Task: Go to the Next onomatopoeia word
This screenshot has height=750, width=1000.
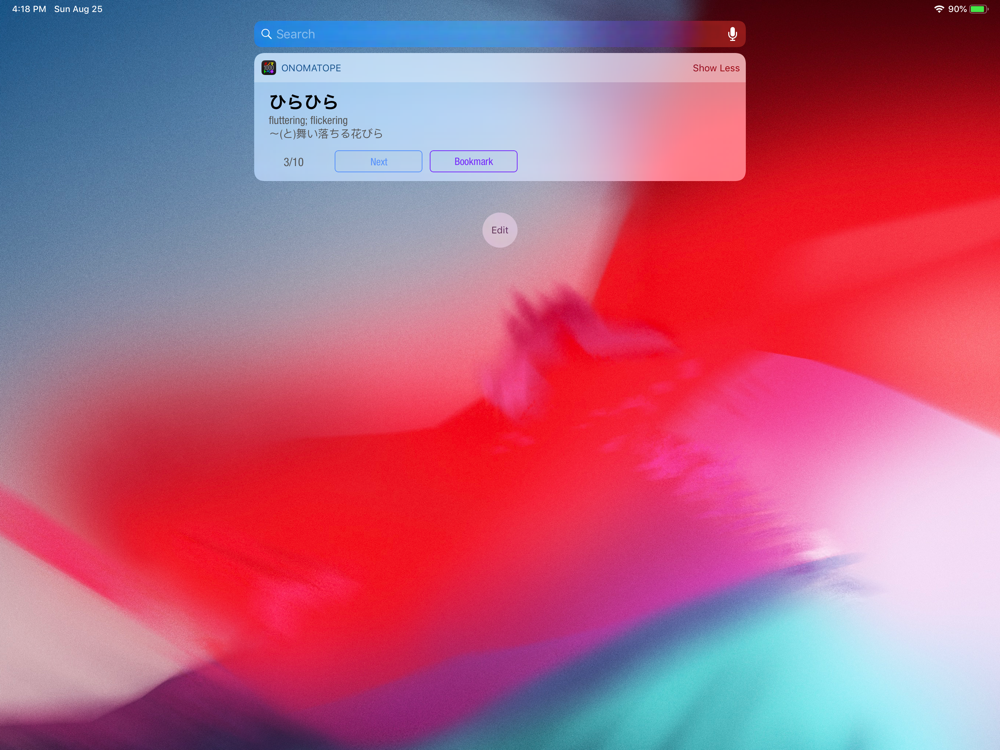Action: point(378,161)
